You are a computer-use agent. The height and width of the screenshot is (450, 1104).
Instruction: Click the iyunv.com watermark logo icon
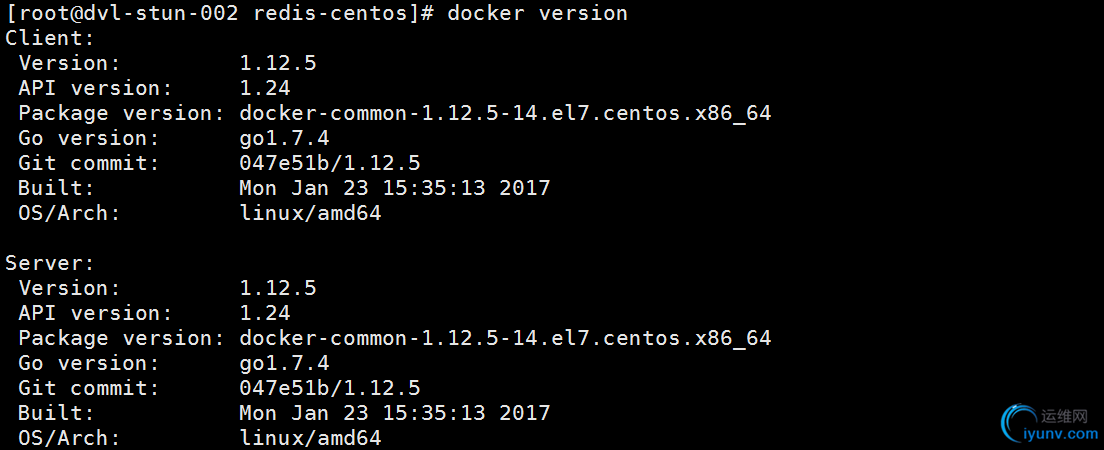(x=1019, y=425)
